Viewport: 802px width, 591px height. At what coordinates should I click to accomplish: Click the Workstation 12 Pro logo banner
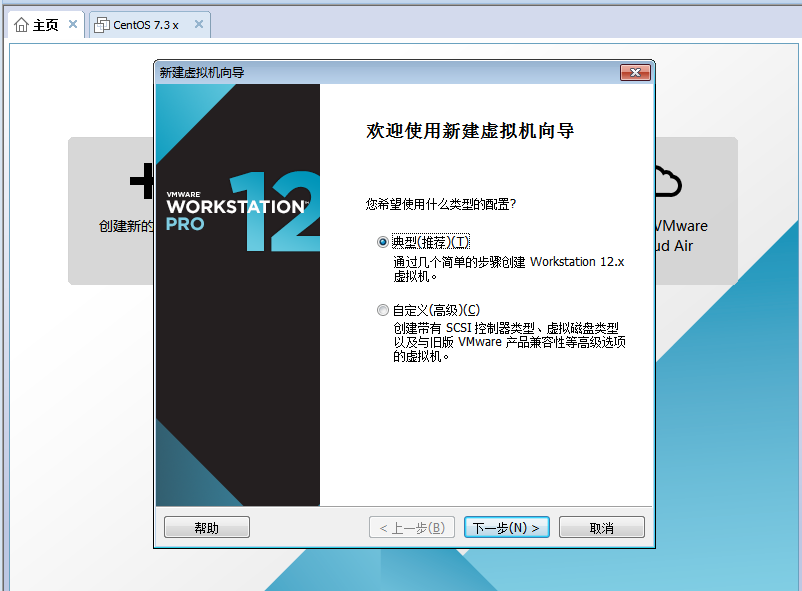(x=238, y=295)
